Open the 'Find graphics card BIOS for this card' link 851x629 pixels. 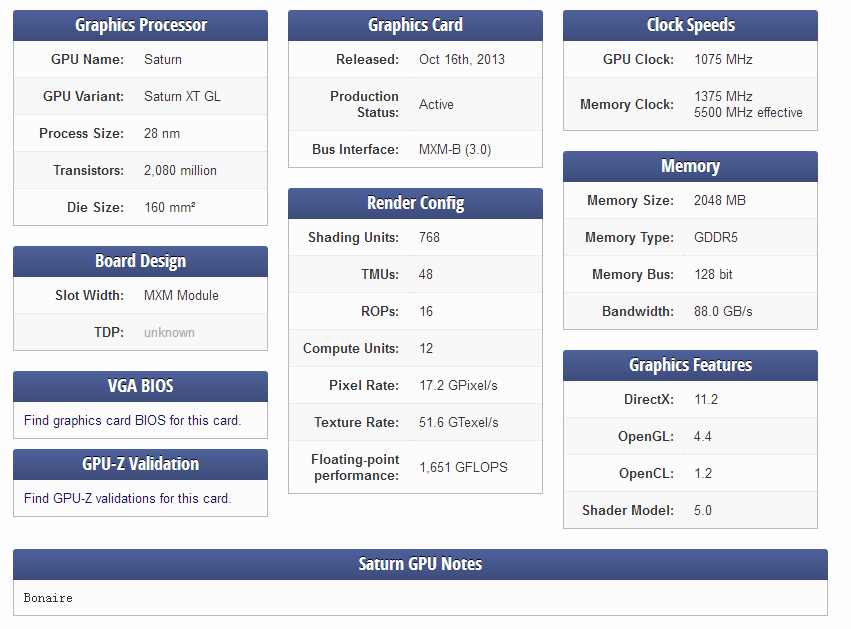pyautogui.click(x=132, y=421)
